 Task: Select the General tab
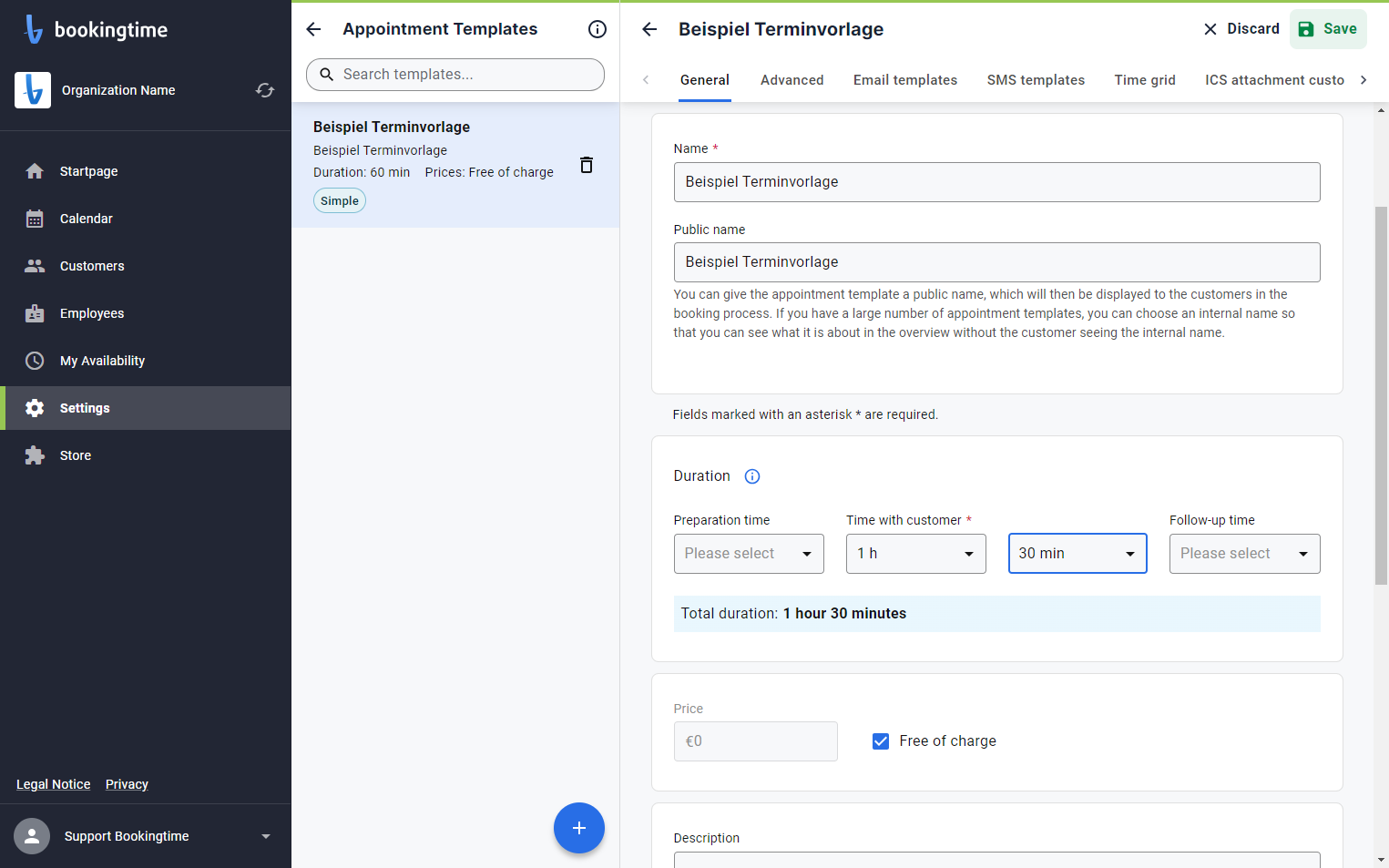point(705,80)
